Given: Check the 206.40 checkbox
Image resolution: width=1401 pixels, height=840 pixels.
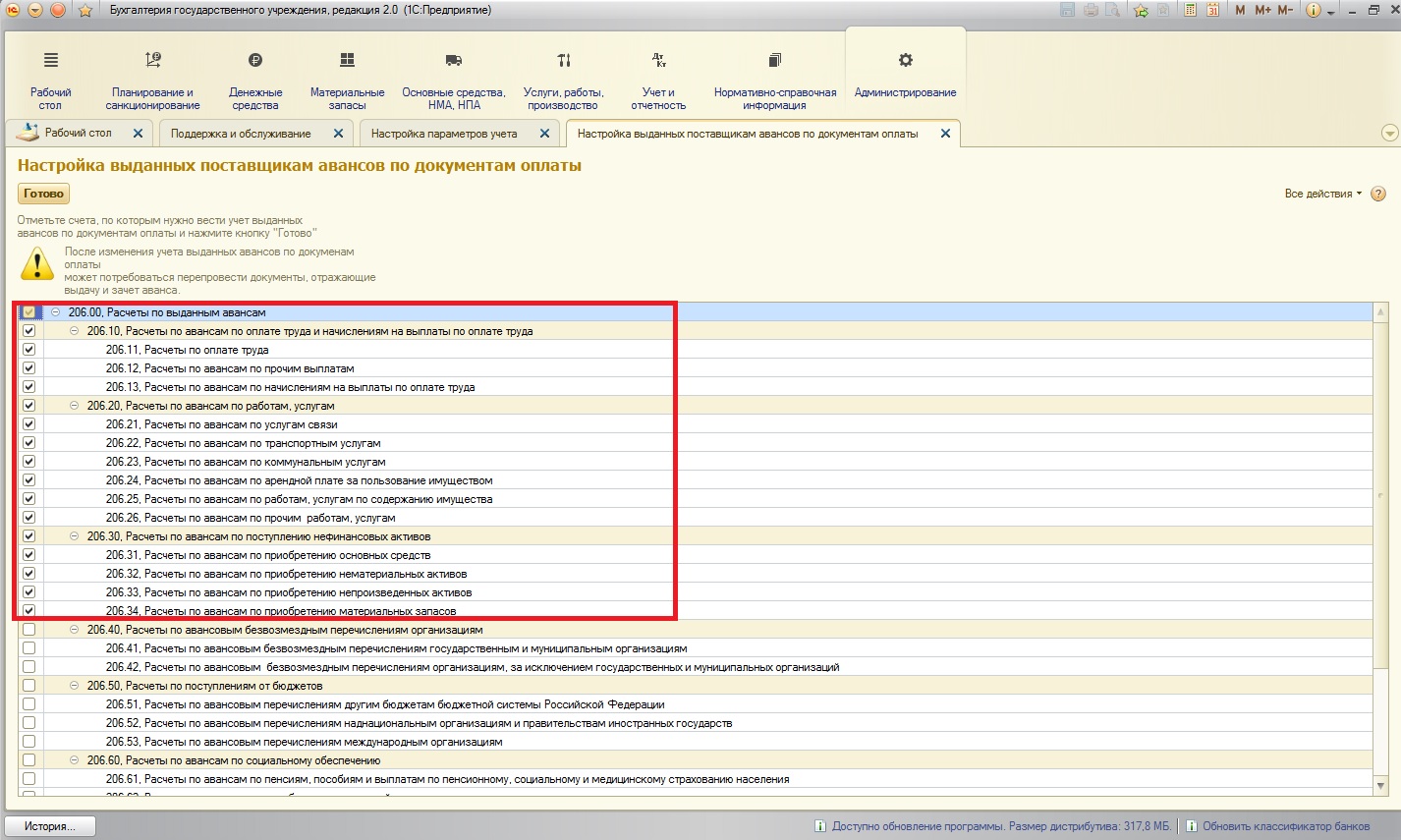Looking at the screenshot, I should pos(28,630).
